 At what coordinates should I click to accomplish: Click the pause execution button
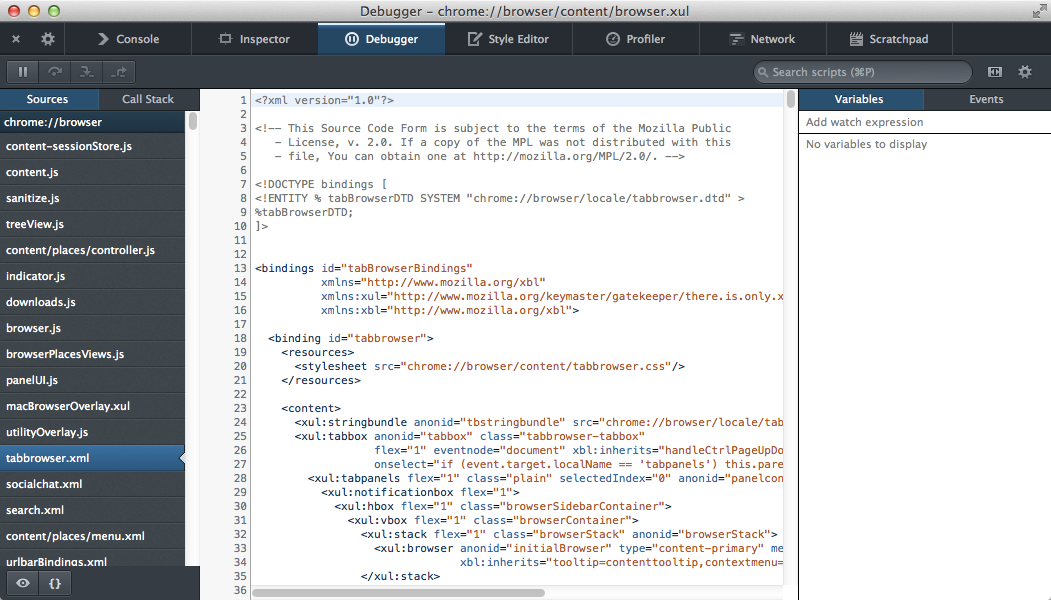(23, 72)
